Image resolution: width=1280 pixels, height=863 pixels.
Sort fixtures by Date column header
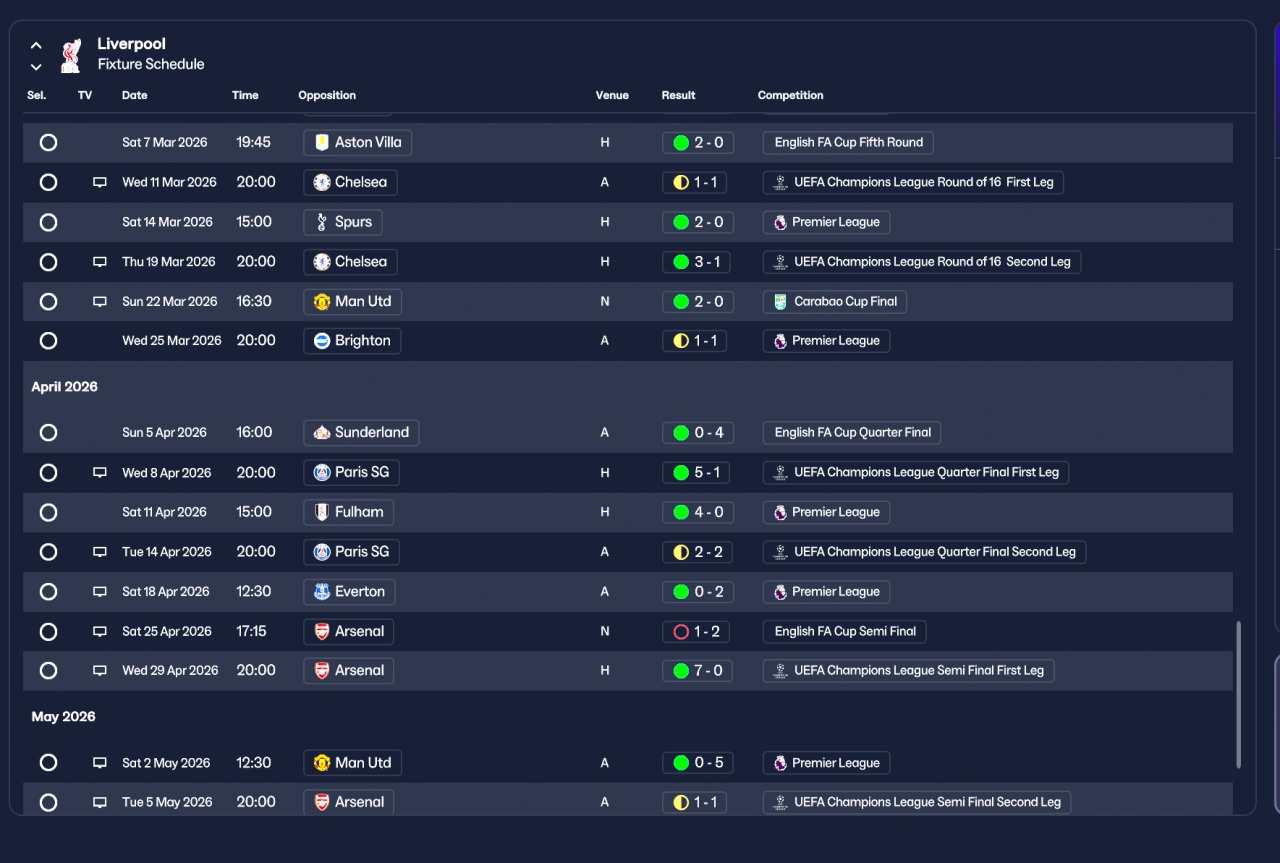coord(134,96)
